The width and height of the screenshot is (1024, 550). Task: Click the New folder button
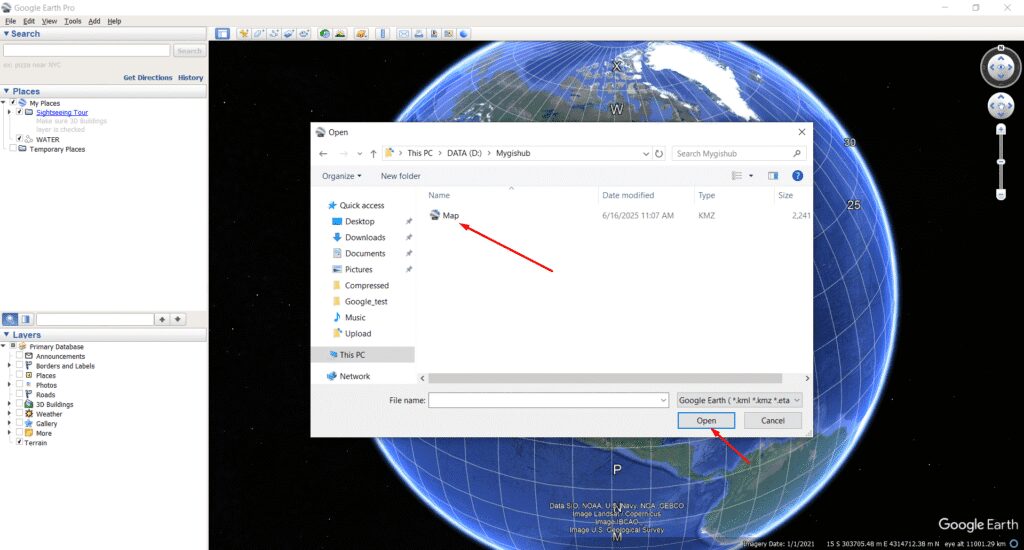[400, 176]
